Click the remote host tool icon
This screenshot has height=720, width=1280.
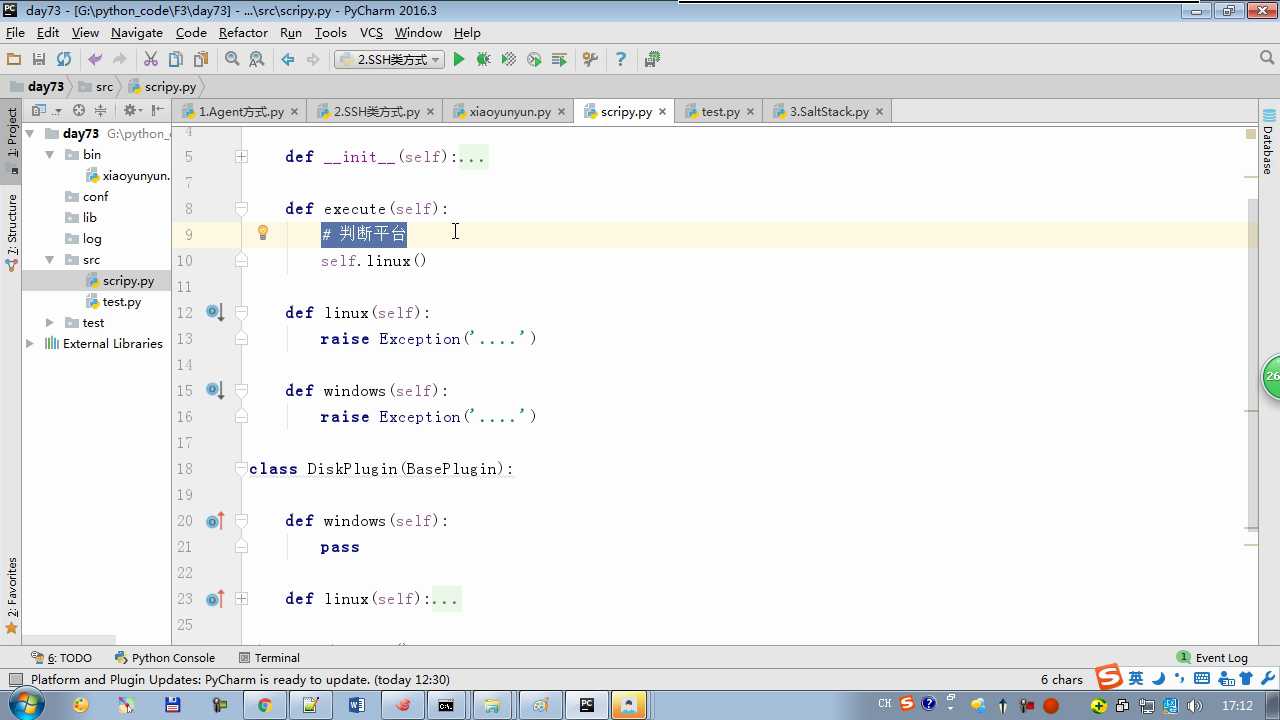[652, 60]
